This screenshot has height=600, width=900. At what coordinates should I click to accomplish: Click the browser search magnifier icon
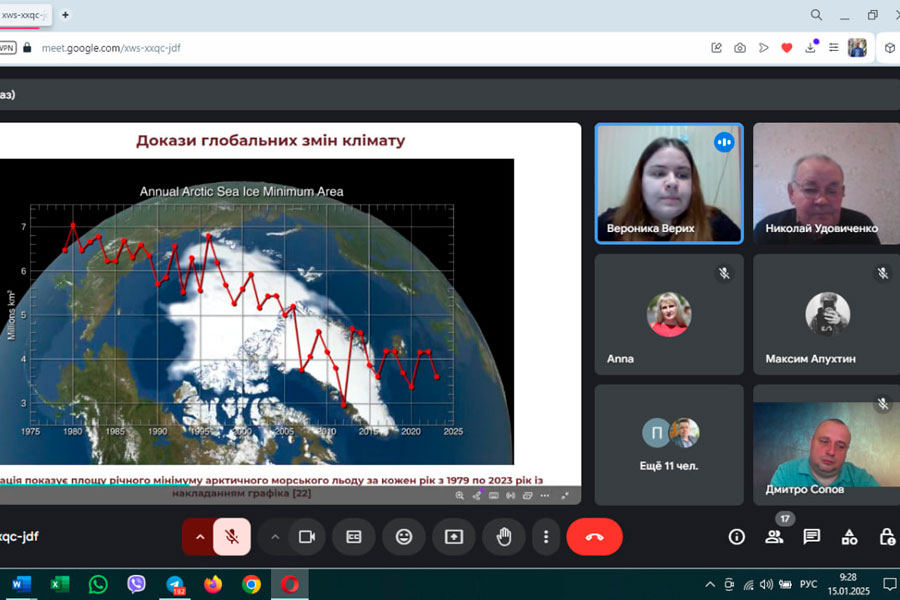[816, 15]
